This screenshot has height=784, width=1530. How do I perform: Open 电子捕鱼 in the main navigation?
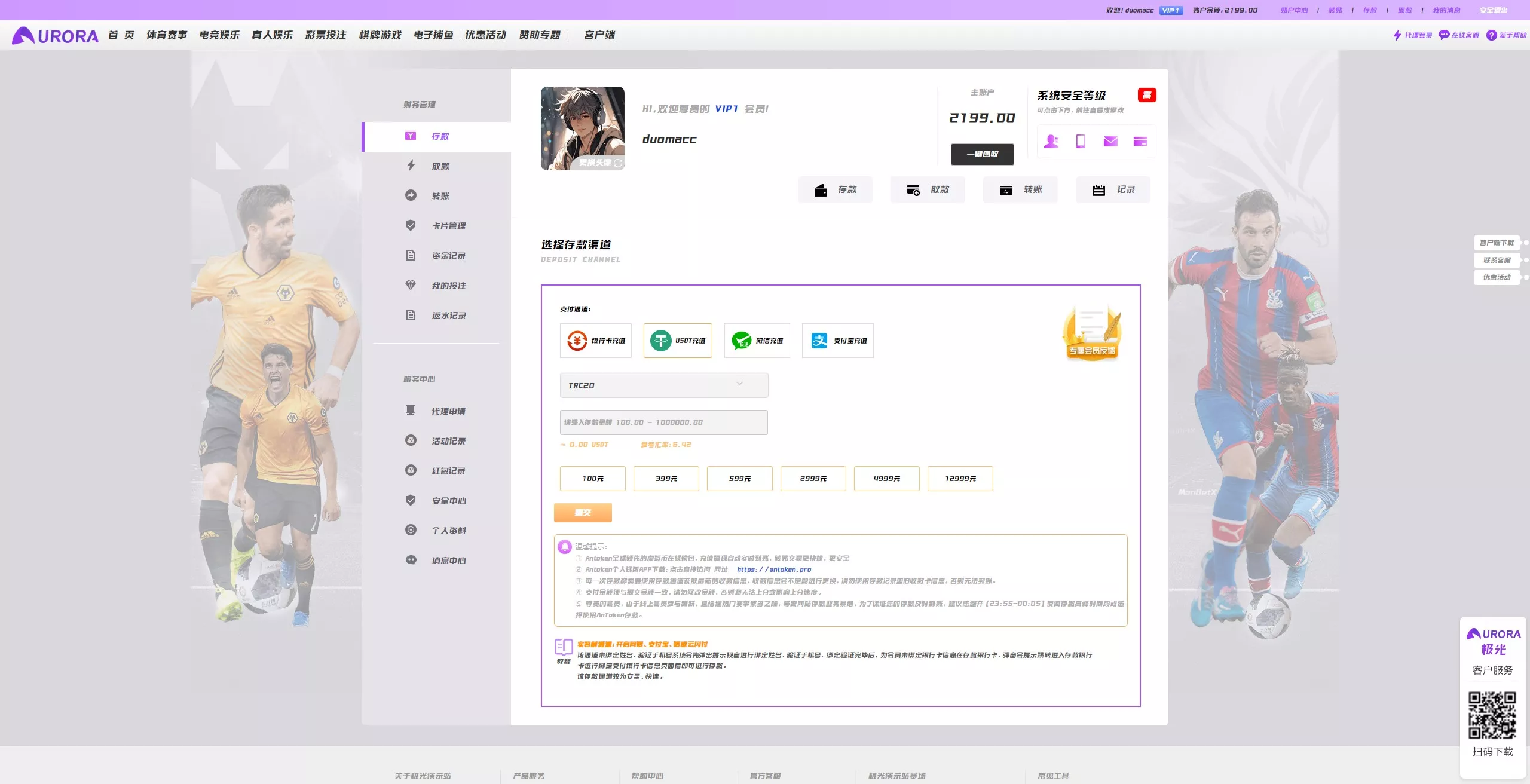pyautogui.click(x=433, y=35)
